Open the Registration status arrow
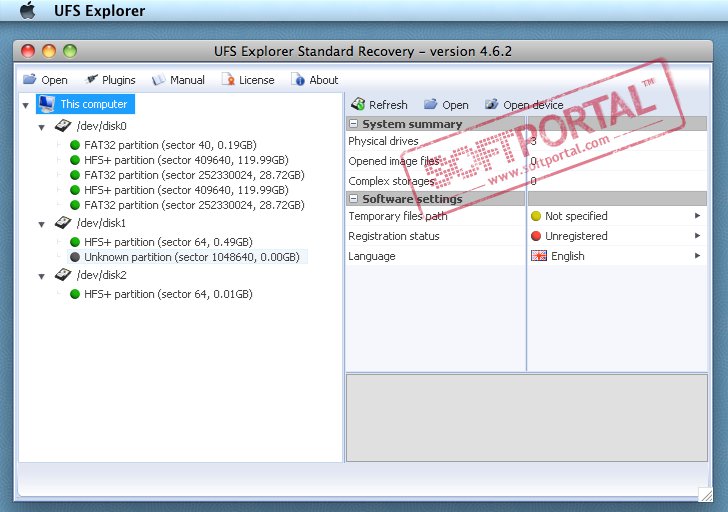The image size is (728, 512). coord(697,235)
